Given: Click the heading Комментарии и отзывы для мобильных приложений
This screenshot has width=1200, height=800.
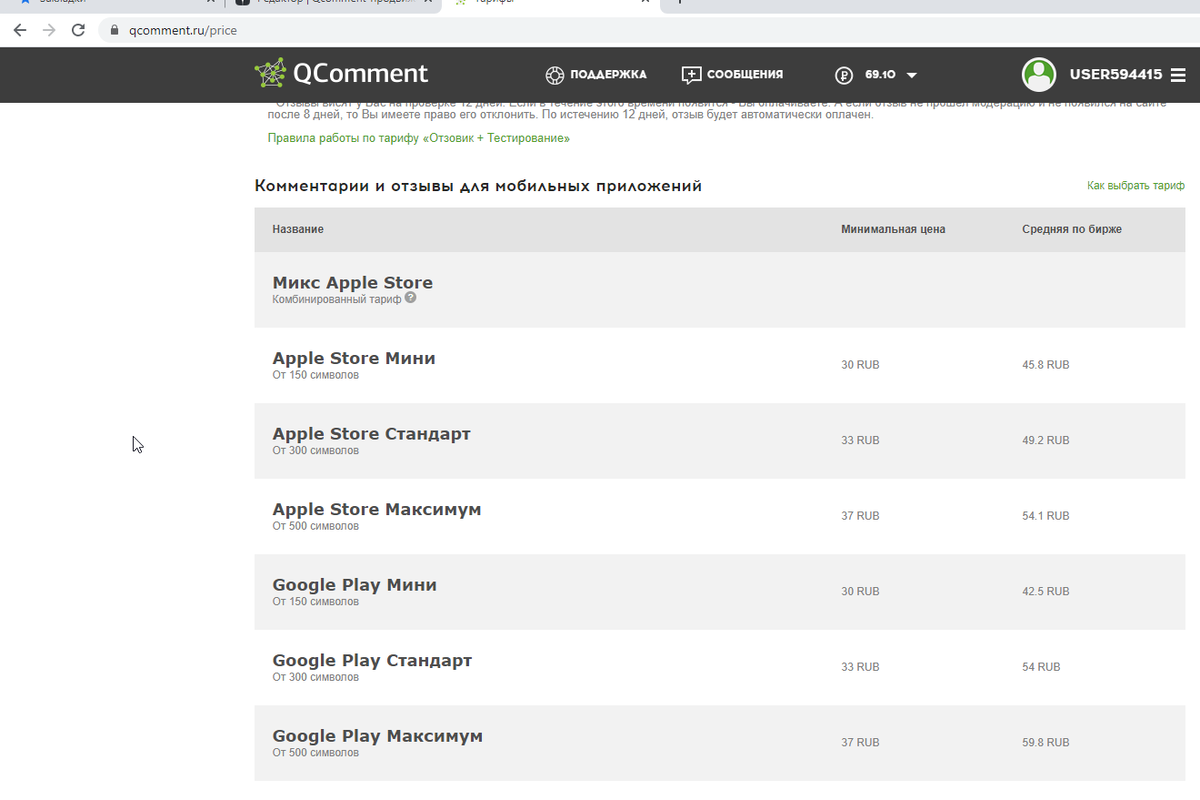Looking at the screenshot, I should click(x=478, y=186).
